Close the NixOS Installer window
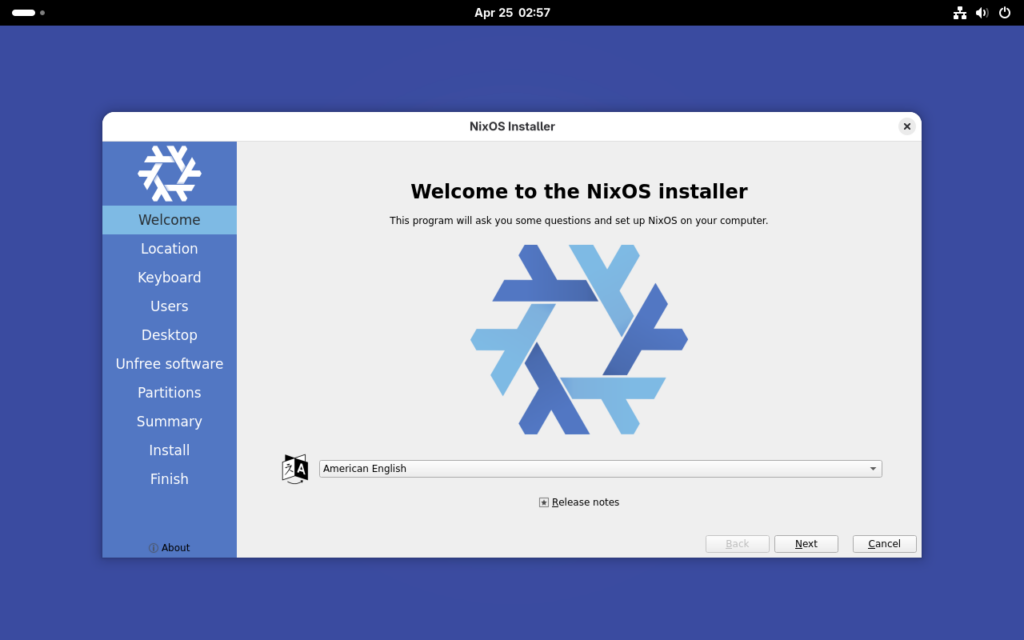 point(906,126)
